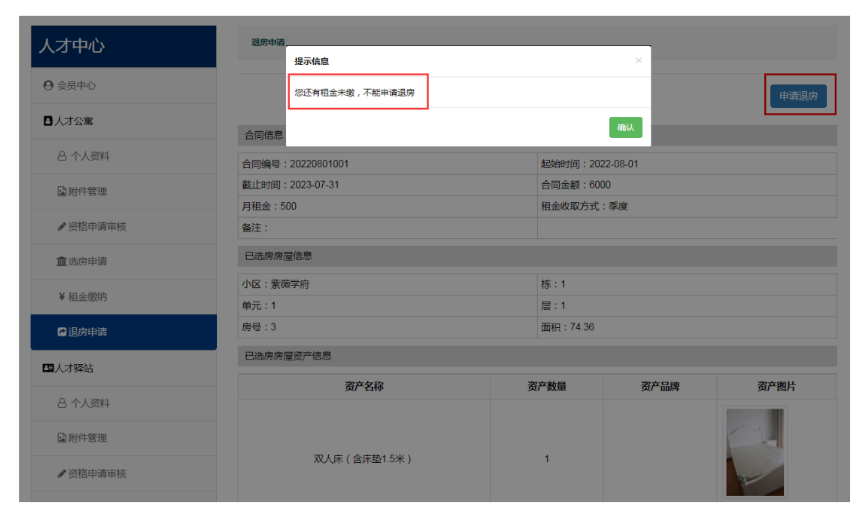Click the icon on active 退房申请 sidebar item
The width and height of the screenshot is (866, 521).
coord(61,332)
